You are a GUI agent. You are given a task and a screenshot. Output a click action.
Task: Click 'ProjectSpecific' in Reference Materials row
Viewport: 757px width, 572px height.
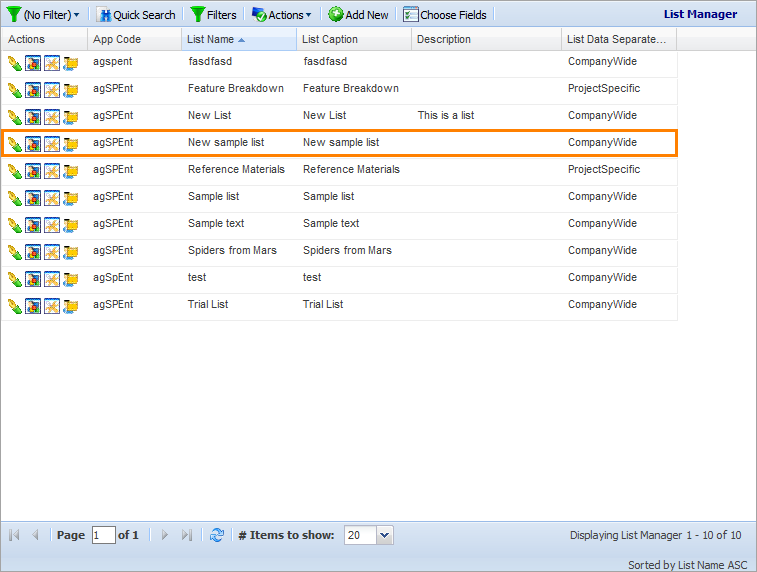pos(603,169)
